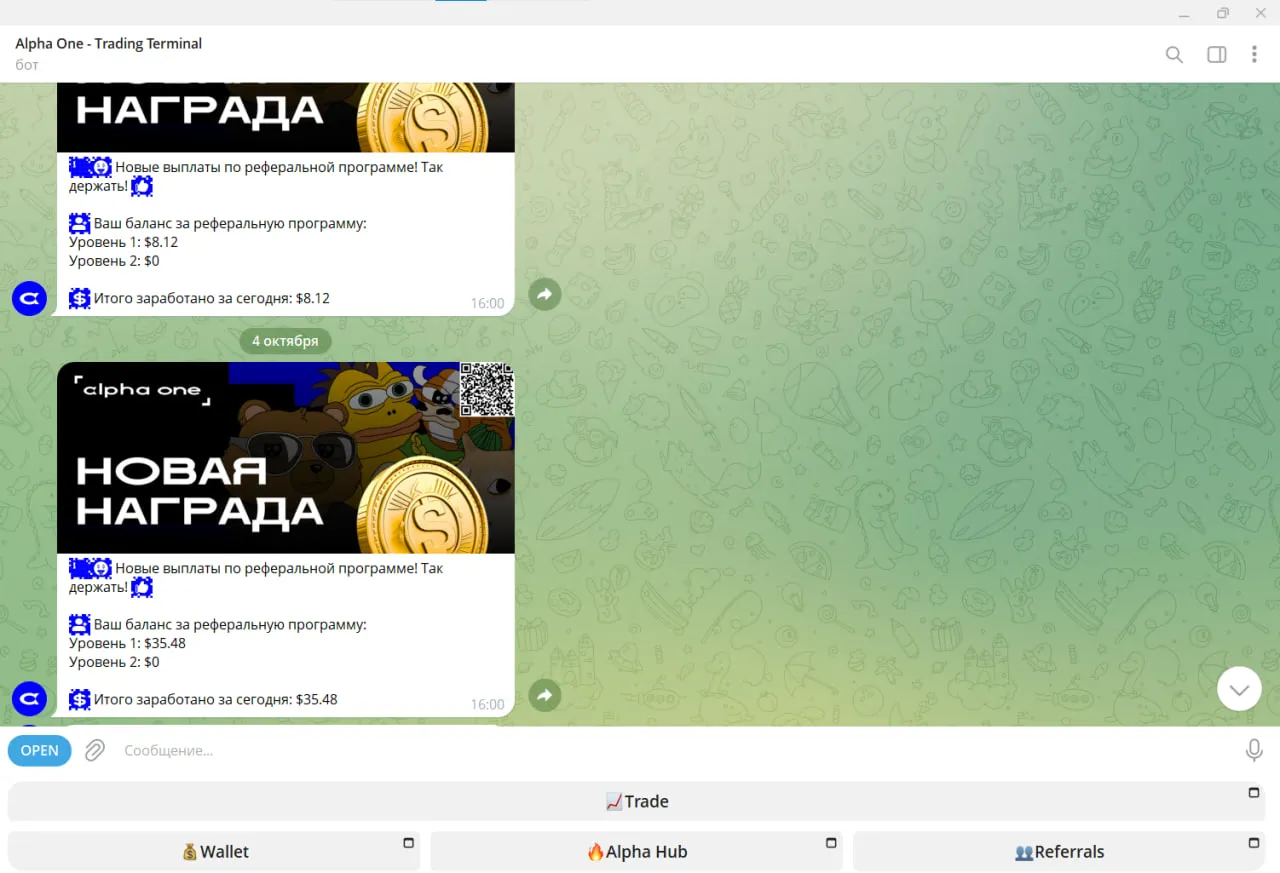The width and height of the screenshot is (1280, 873).
Task: Forward the $35.48 referral reward message
Action: [x=545, y=695]
